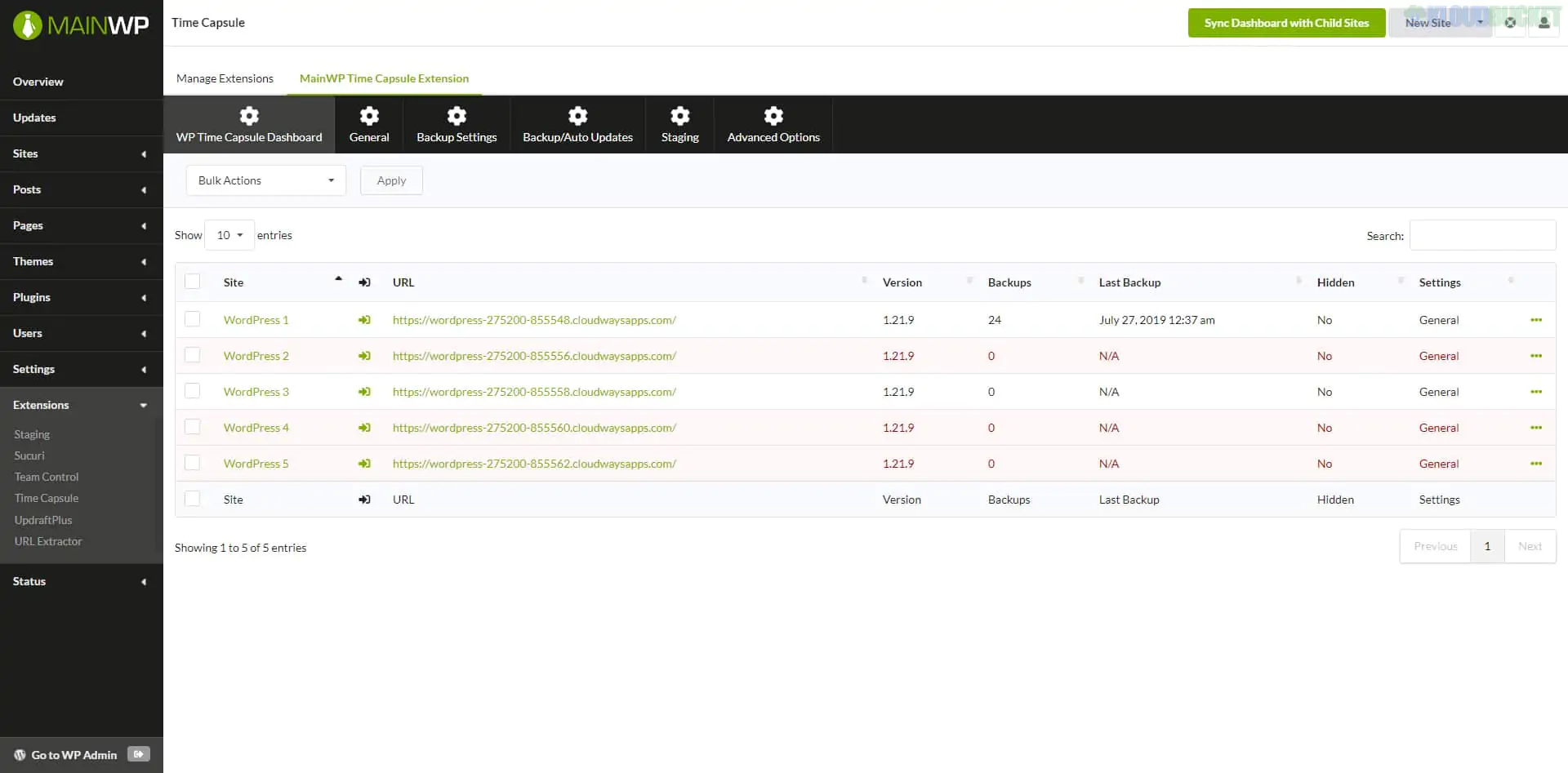
Task: Click the Apply button next to Bulk Actions
Action: pyautogui.click(x=390, y=180)
